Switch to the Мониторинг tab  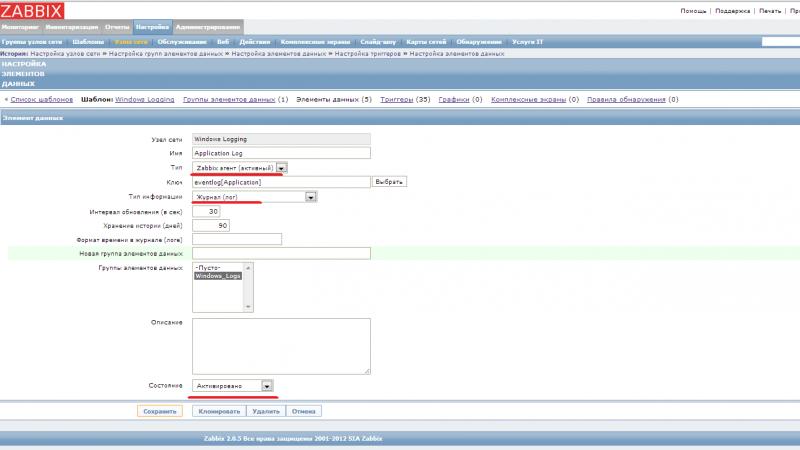[19, 26]
